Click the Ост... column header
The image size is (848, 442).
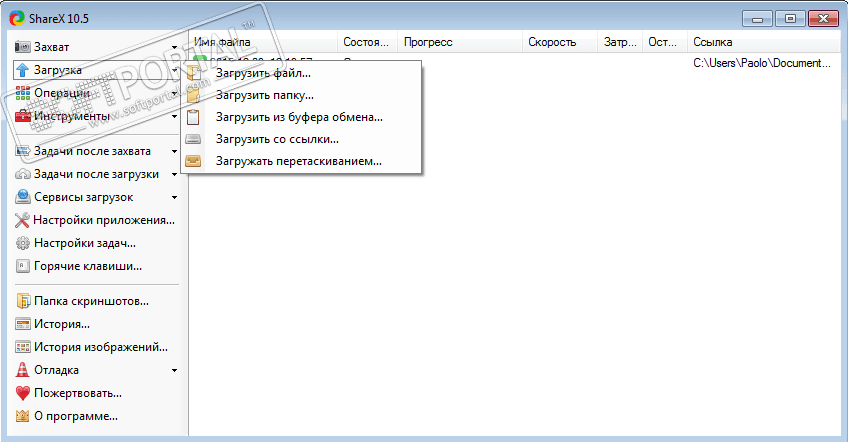pyautogui.click(x=665, y=42)
